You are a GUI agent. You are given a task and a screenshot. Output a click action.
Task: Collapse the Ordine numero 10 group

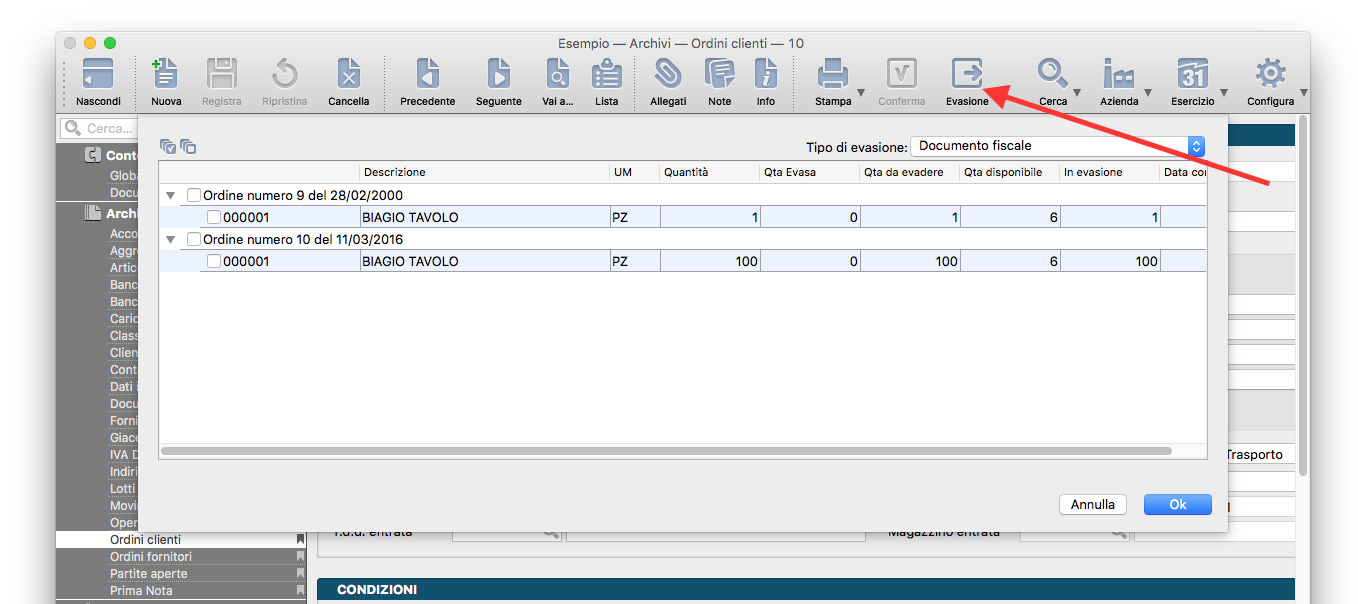(x=170, y=240)
